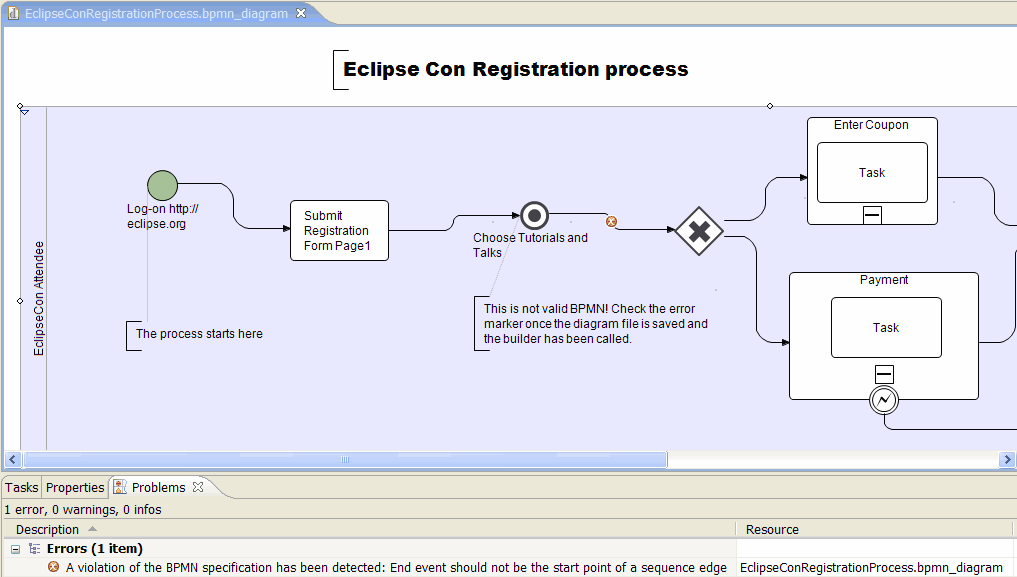The height and width of the screenshot is (577, 1017).
Task: Switch to the Properties tab
Action: [x=75, y=488]
